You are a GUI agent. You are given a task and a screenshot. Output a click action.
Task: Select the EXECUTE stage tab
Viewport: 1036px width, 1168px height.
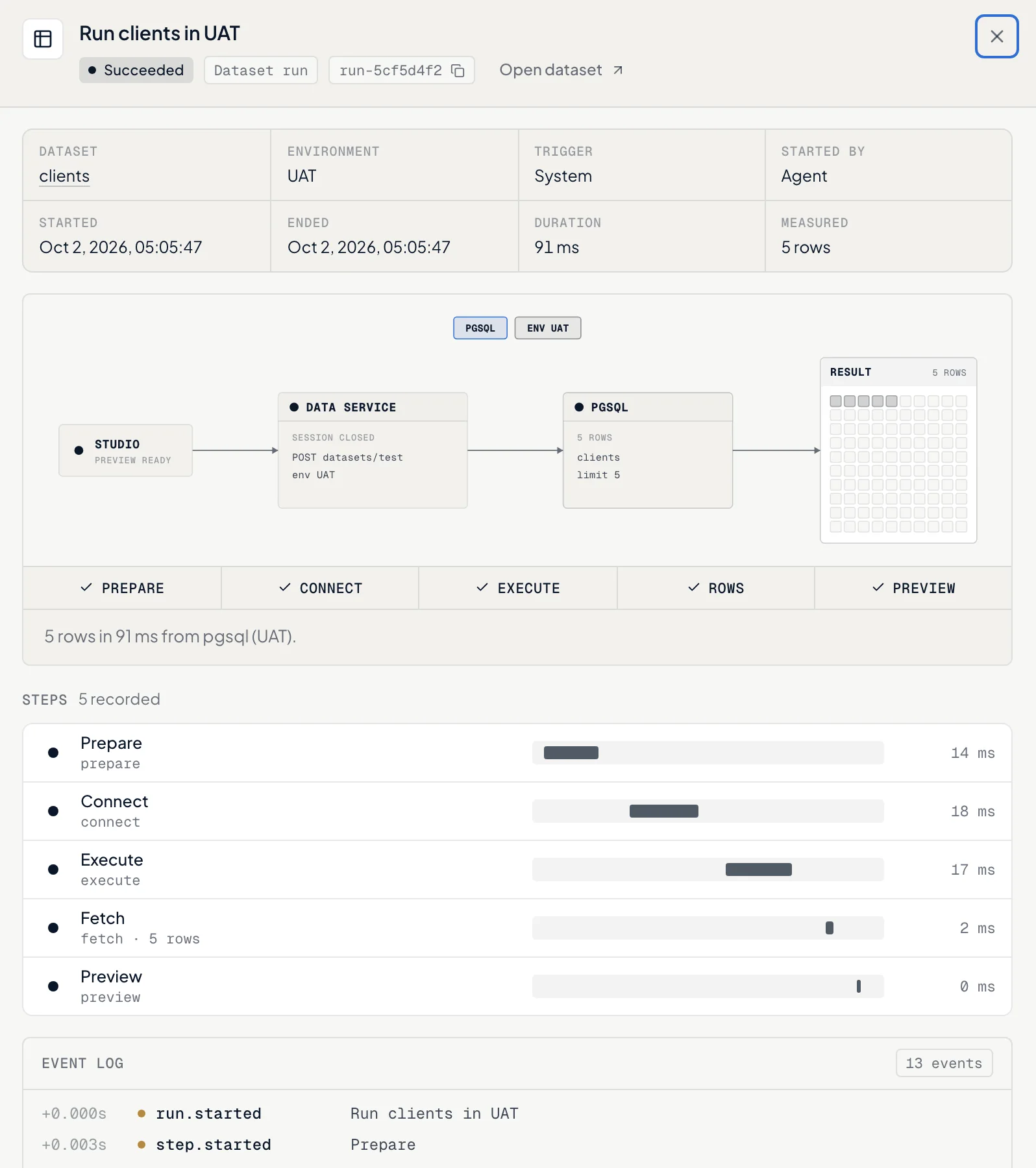point(518,588)
